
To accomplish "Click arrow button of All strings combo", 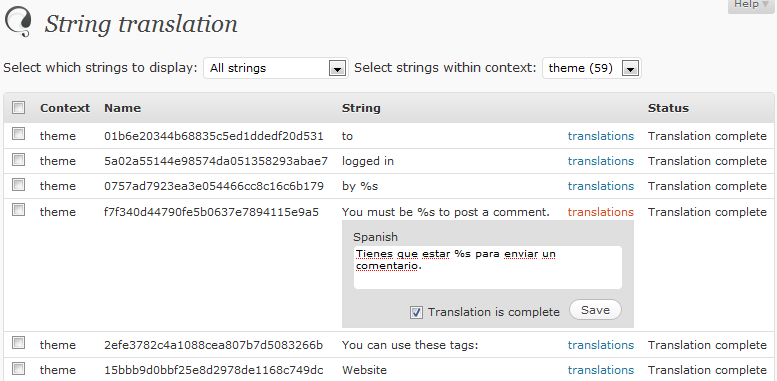I will point(337,69).
